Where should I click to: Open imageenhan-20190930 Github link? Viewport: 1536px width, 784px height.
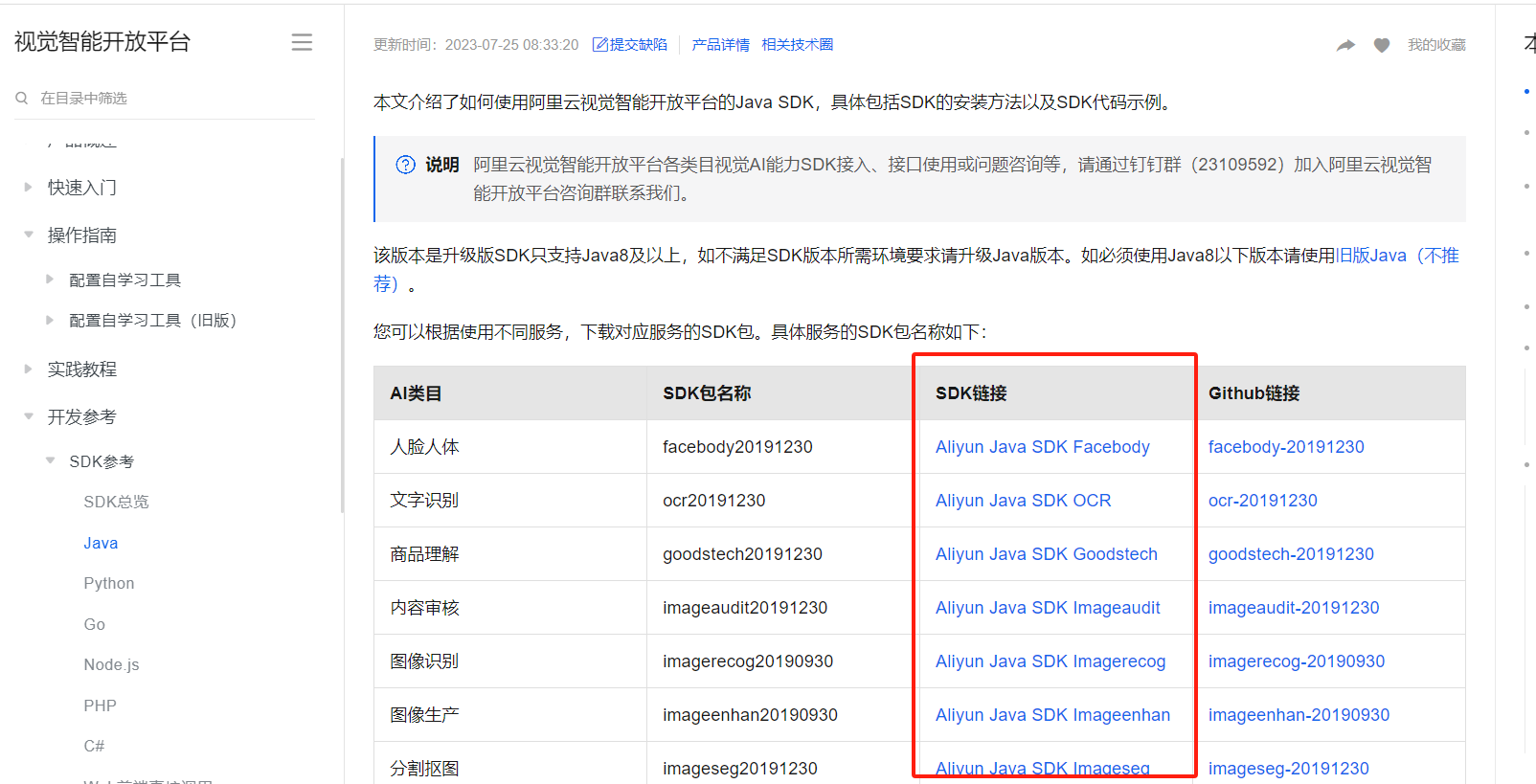[x=1299, y=715]
